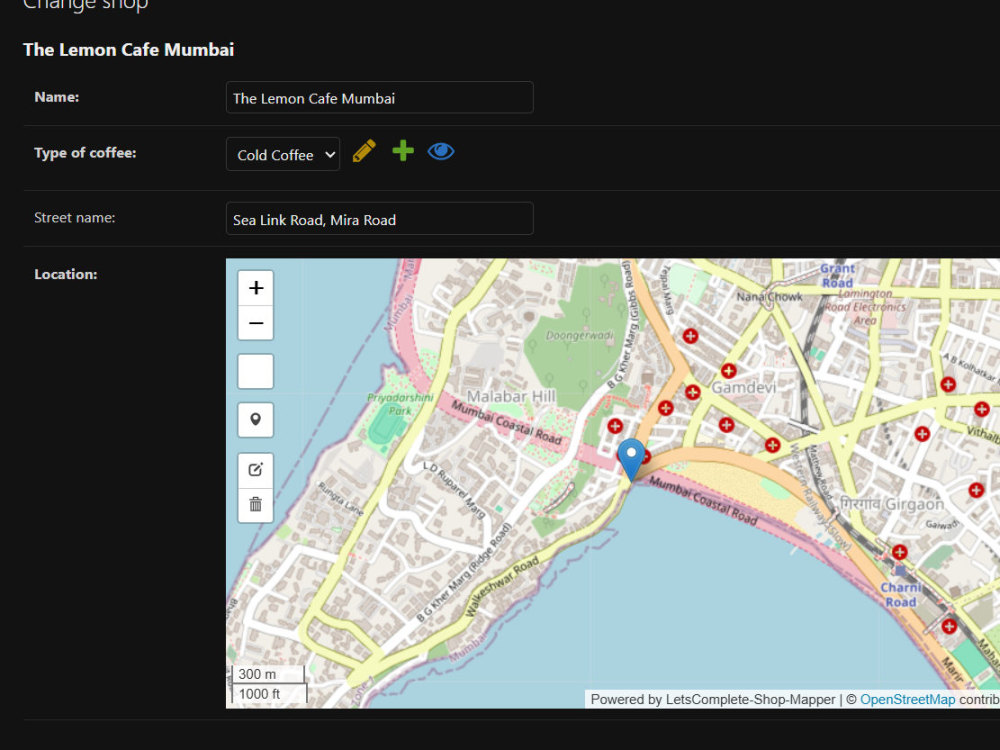Screen dimensions: 1000x750
Task: Click the Doongerwadi park label
Action: (580, 335)
